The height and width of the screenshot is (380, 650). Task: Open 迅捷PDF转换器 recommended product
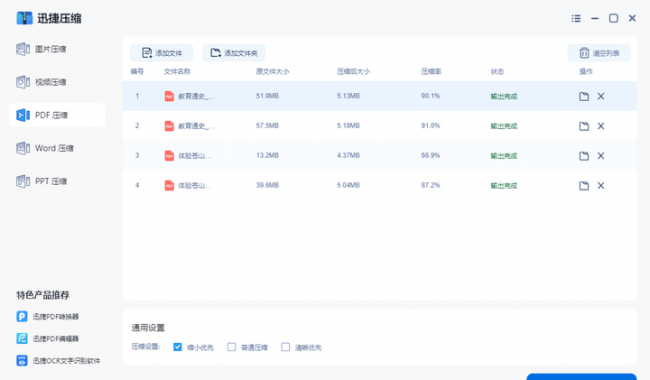click(47, 317)
